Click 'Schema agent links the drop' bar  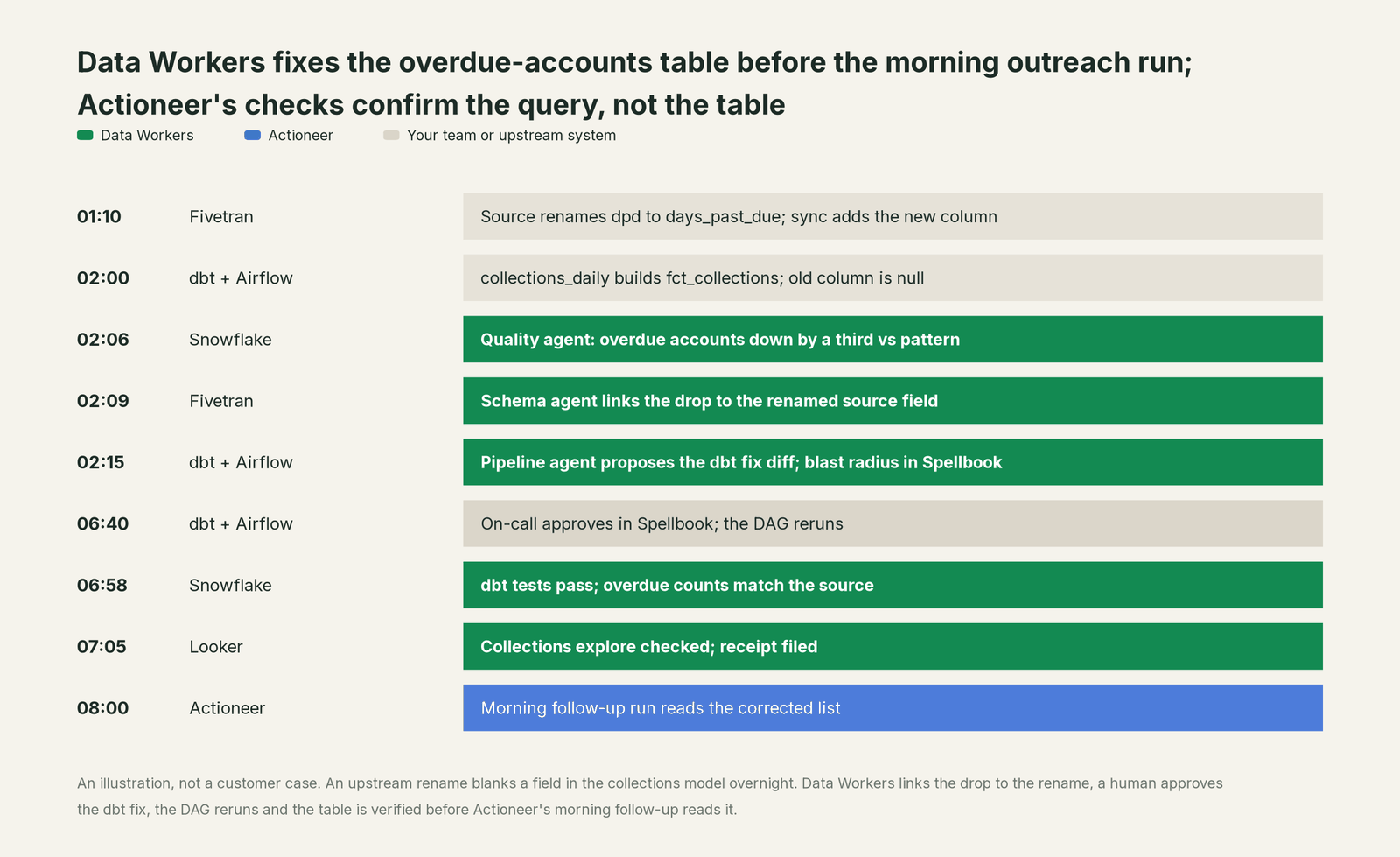pyautogui.click(x=892, y=401)
